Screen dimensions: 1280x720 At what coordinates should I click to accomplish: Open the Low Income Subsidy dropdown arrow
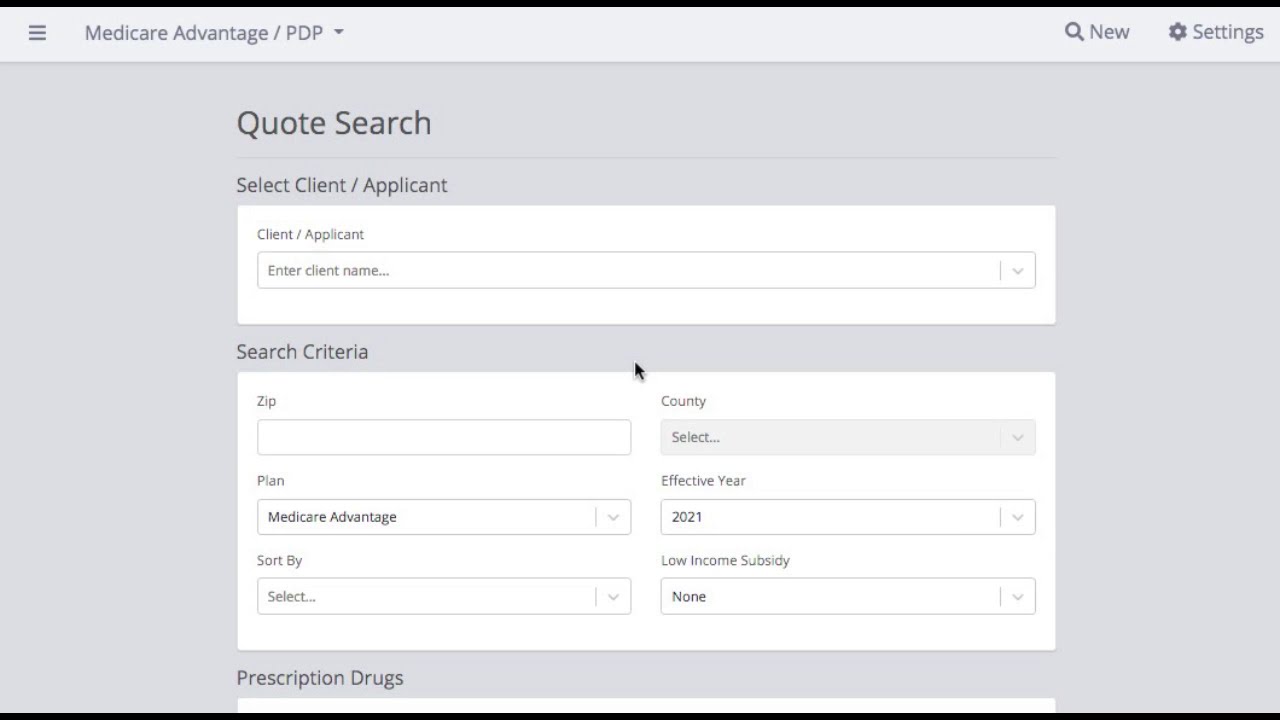point(1017,597)
